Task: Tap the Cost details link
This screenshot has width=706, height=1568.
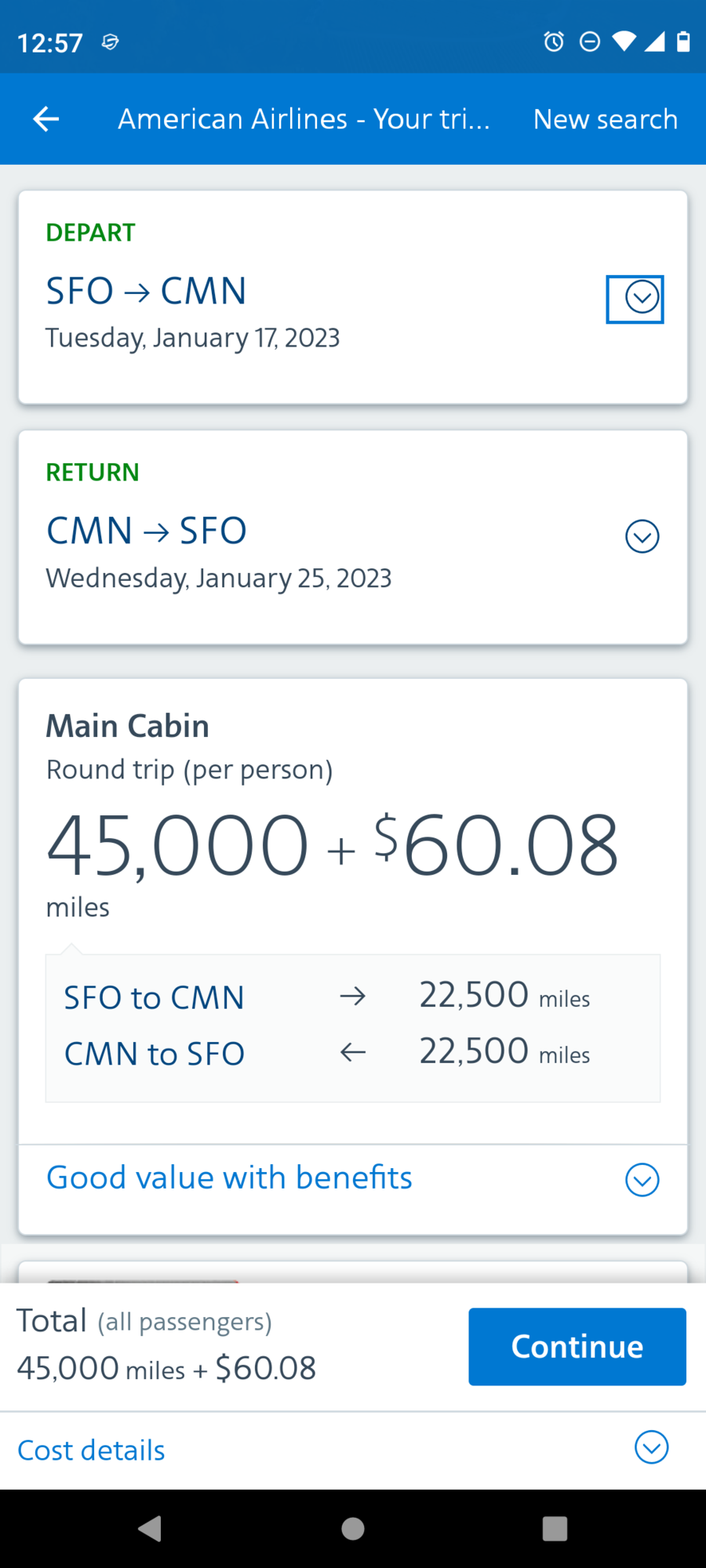Action: 92,1450
